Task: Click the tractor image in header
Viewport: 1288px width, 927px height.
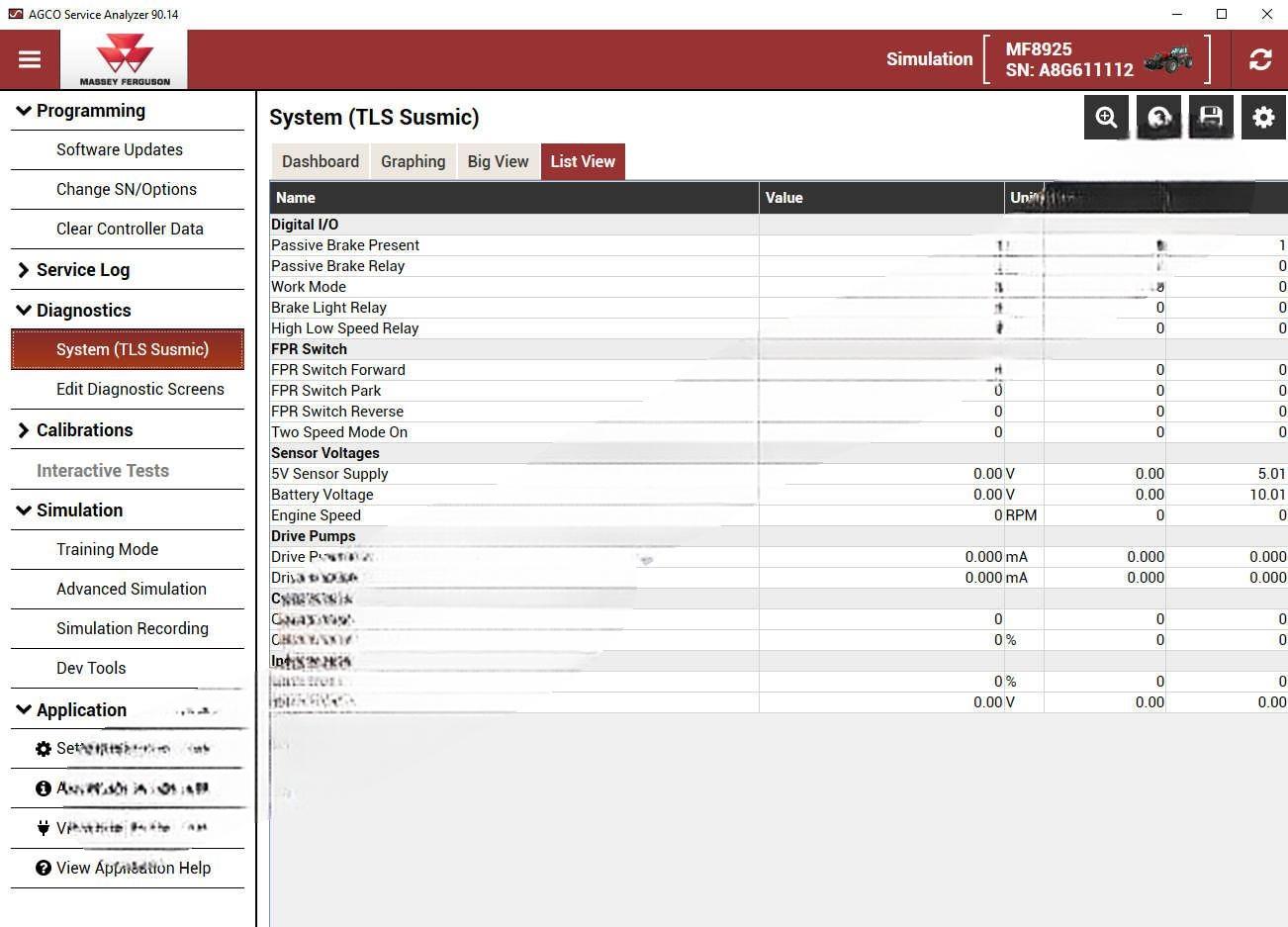Action: point(1169,59)
